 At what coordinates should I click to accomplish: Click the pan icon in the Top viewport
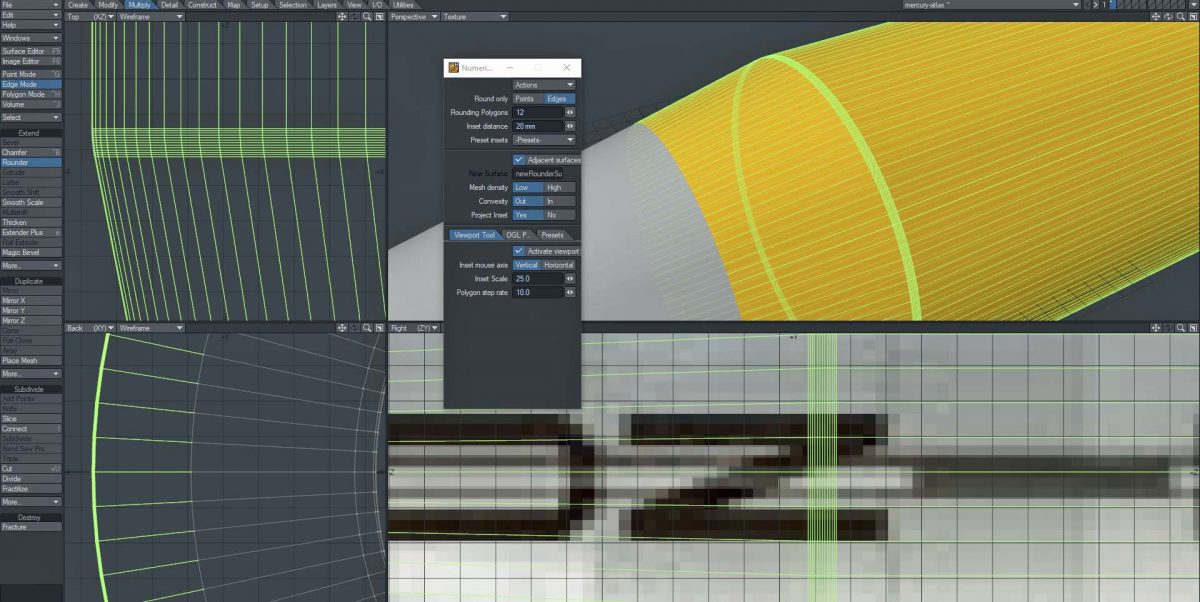coord(342,16)
